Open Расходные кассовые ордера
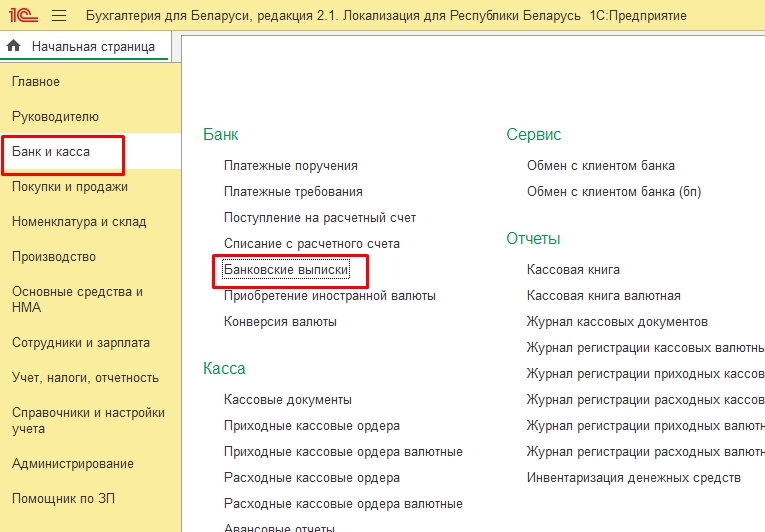The height and width of the screenshot is (532, 765). click(312, 477)
